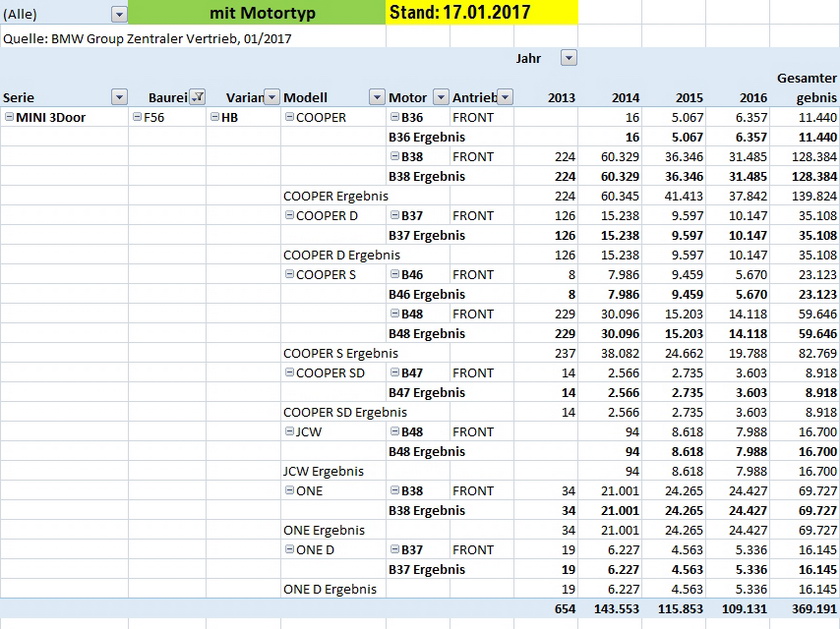
Task: Open the (Alle) report filter dropdown
Action: coord(119,14)
